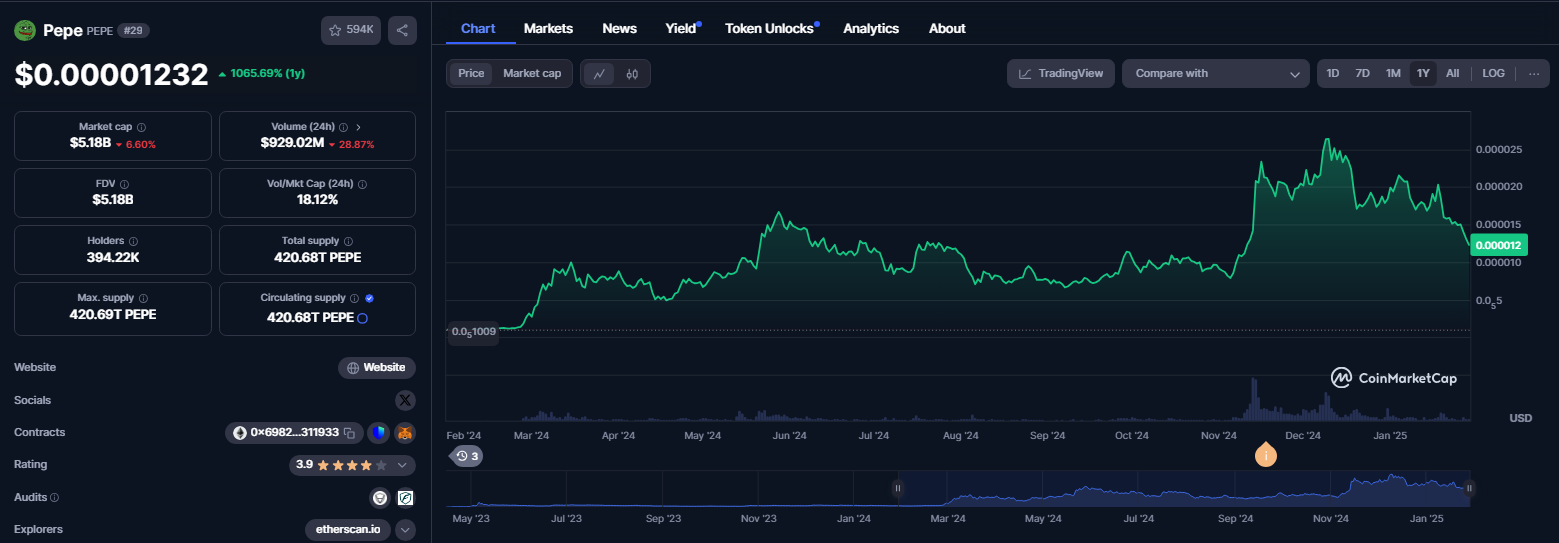Click the USD currency label
The height and width of the screenshot is (543, 1559).
(1520, 418)
